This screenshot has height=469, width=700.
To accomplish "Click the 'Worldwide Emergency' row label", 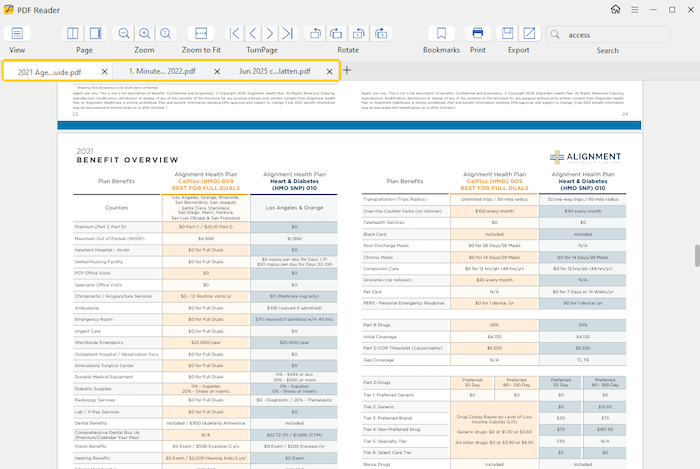I will pyautogui.click(x=99, y=342).
